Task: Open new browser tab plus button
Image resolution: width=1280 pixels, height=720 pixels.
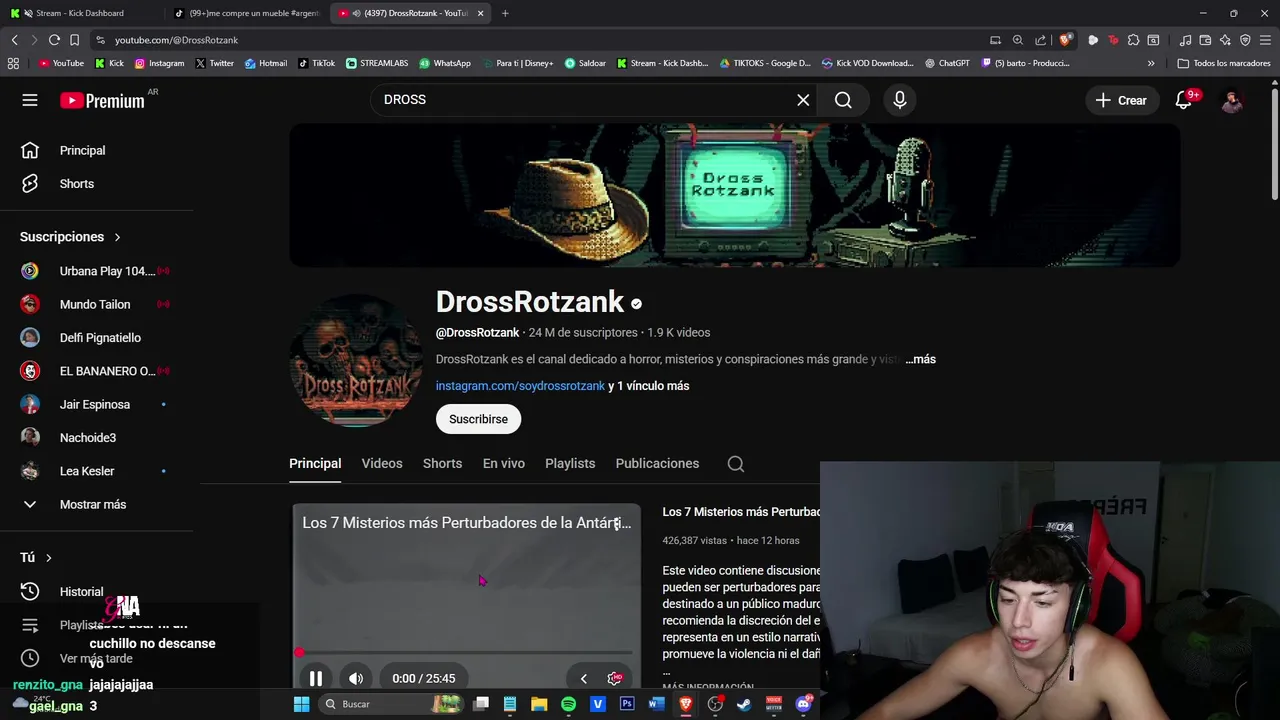Action: coord(505,13)
